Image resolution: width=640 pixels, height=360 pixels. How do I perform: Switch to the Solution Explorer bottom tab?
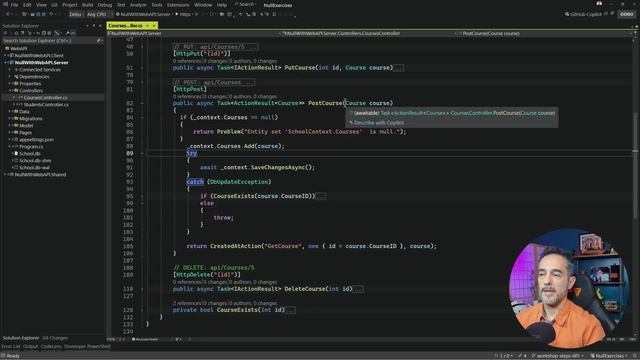(21, 338)
